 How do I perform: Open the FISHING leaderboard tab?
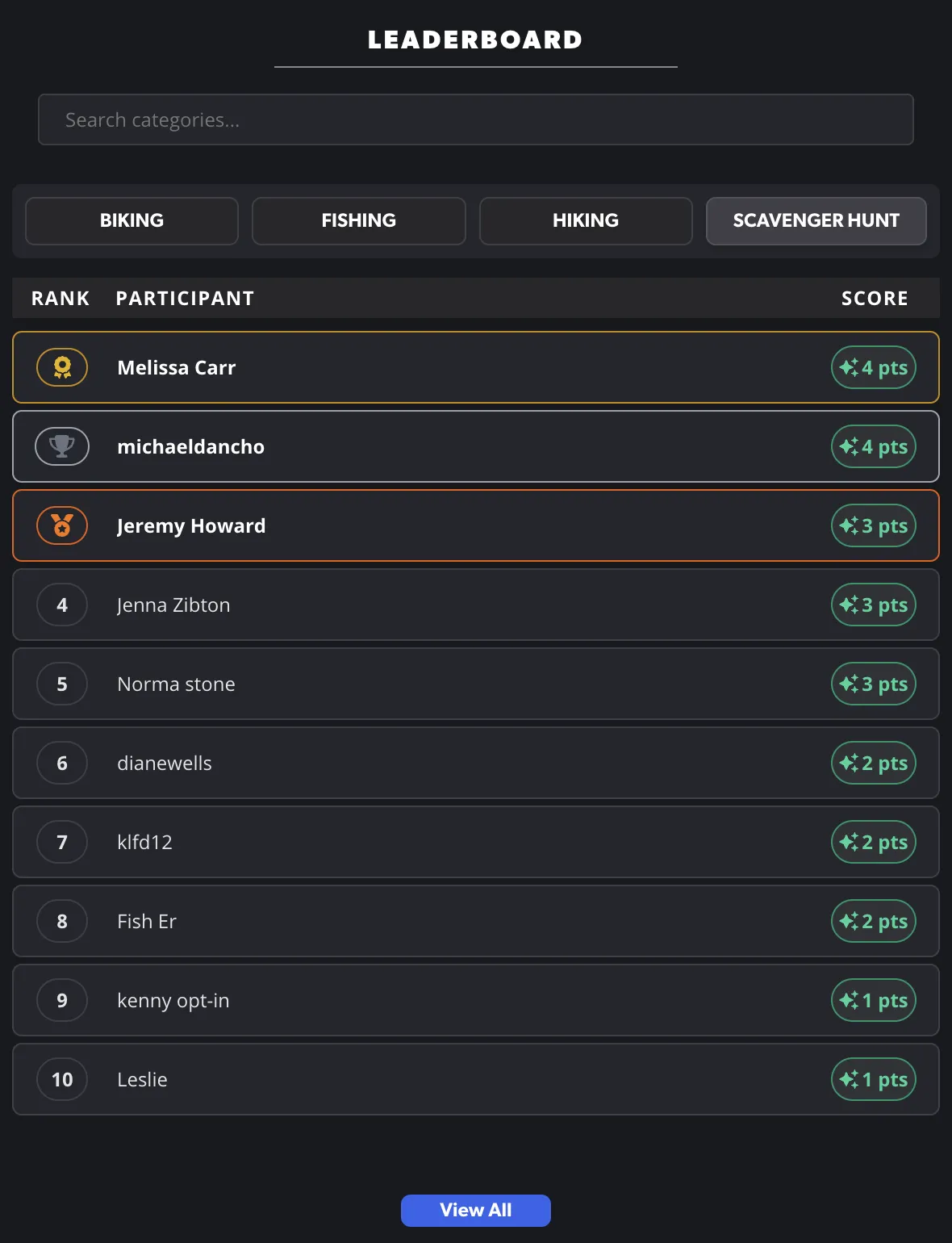coord(358,220)
